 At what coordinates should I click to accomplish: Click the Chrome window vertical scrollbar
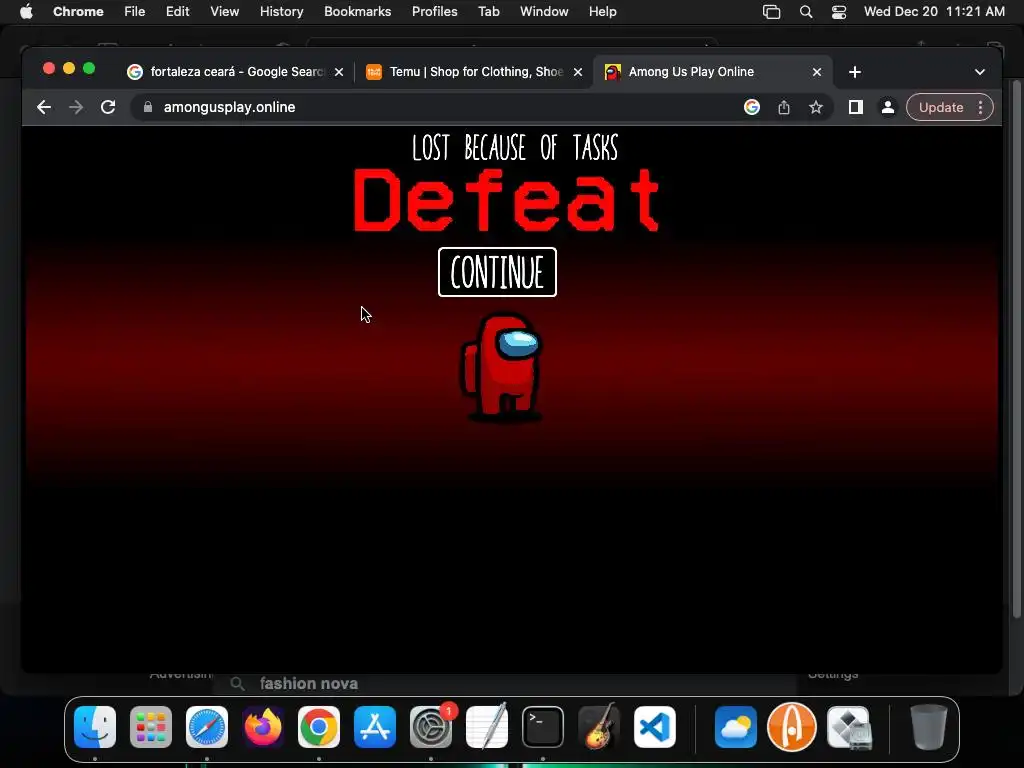[1016, 349]
